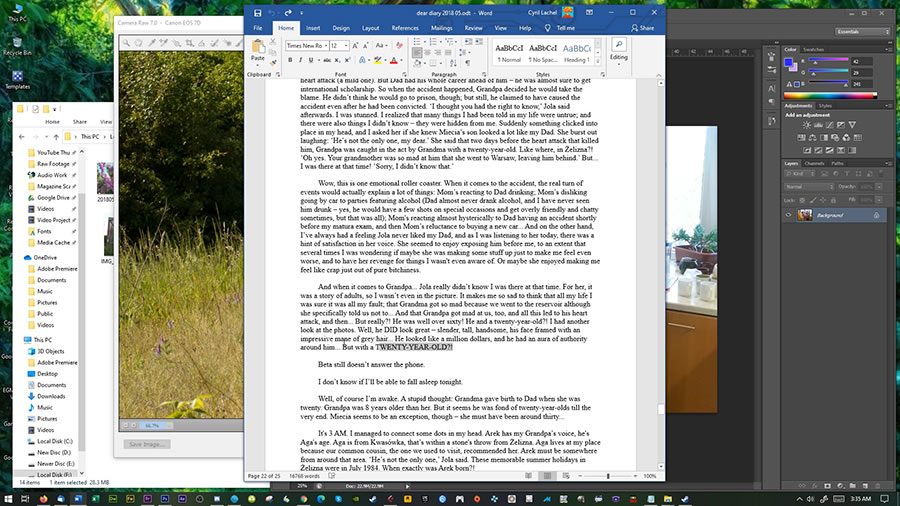Click the Increase Font Size icon

pos(355,45)
